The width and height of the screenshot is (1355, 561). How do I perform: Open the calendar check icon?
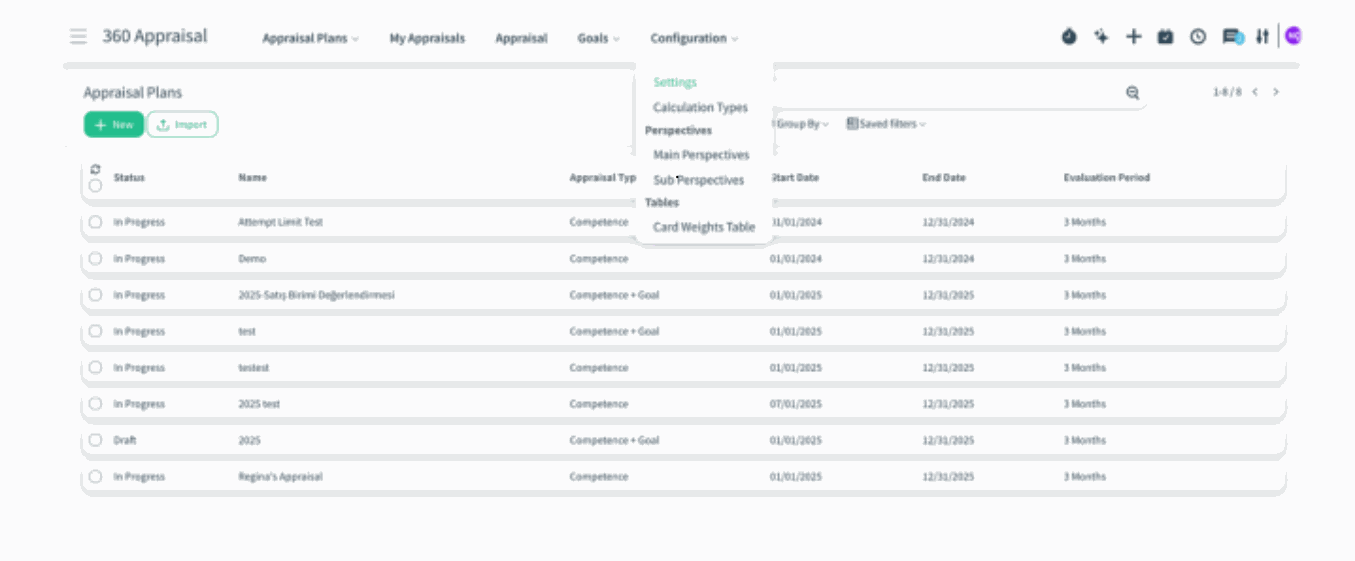point(1165,37)
